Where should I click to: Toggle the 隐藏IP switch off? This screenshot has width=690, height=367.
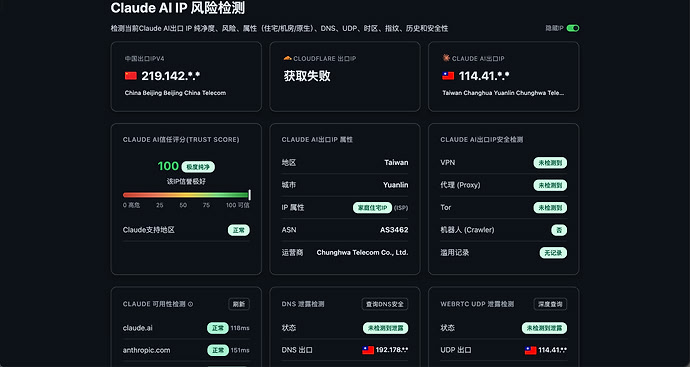(x=573, y=28)
